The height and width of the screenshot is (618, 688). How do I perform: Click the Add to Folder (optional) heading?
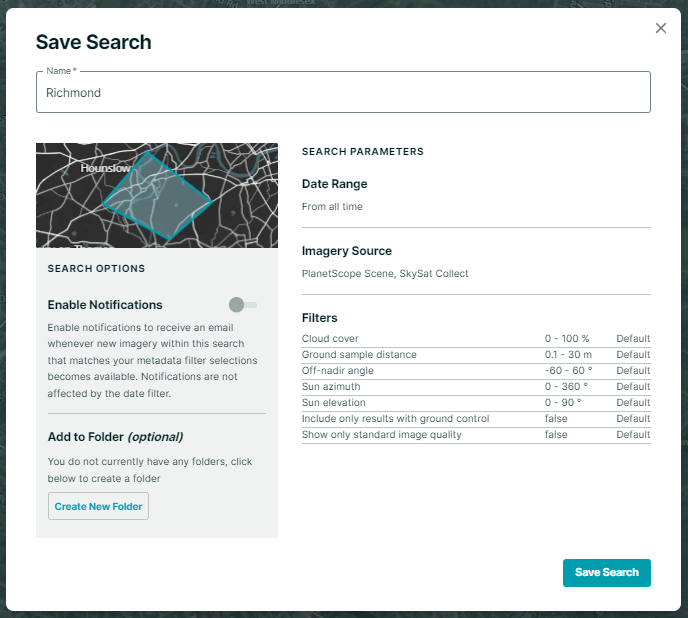tap(115, 437)
